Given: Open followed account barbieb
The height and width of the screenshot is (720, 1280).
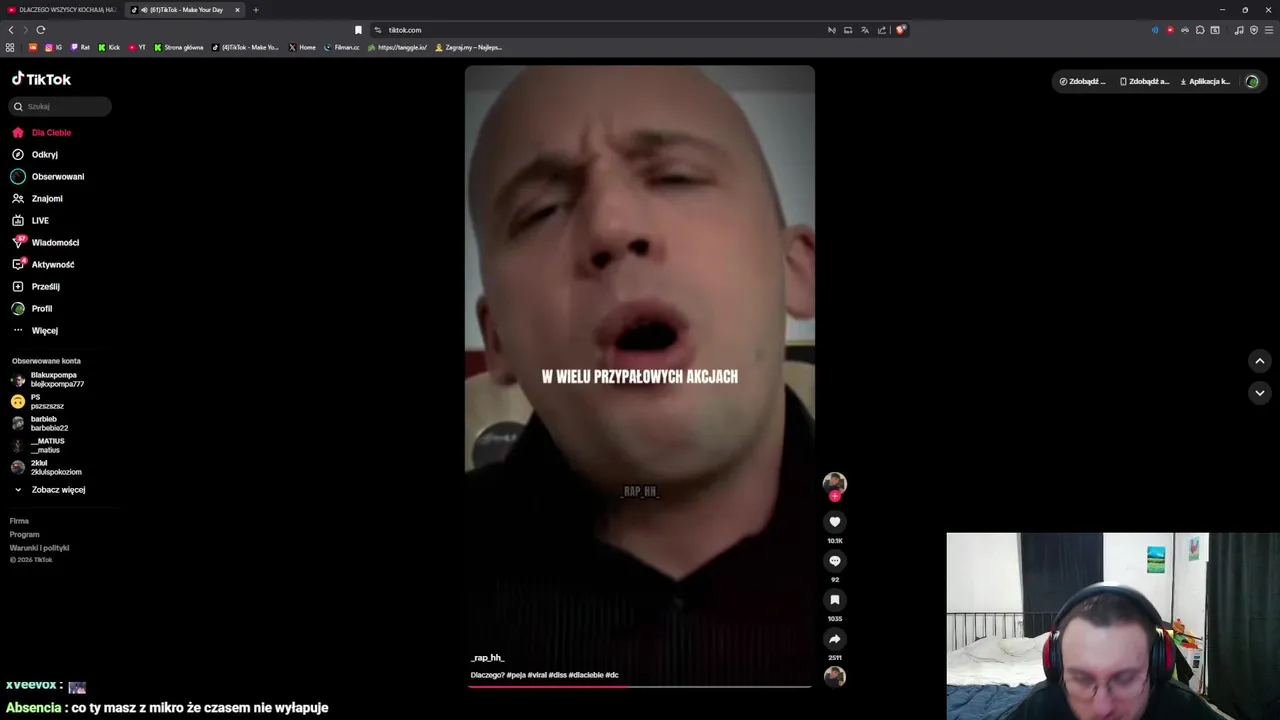Looking at the screenshot, I should click(40, 424).
